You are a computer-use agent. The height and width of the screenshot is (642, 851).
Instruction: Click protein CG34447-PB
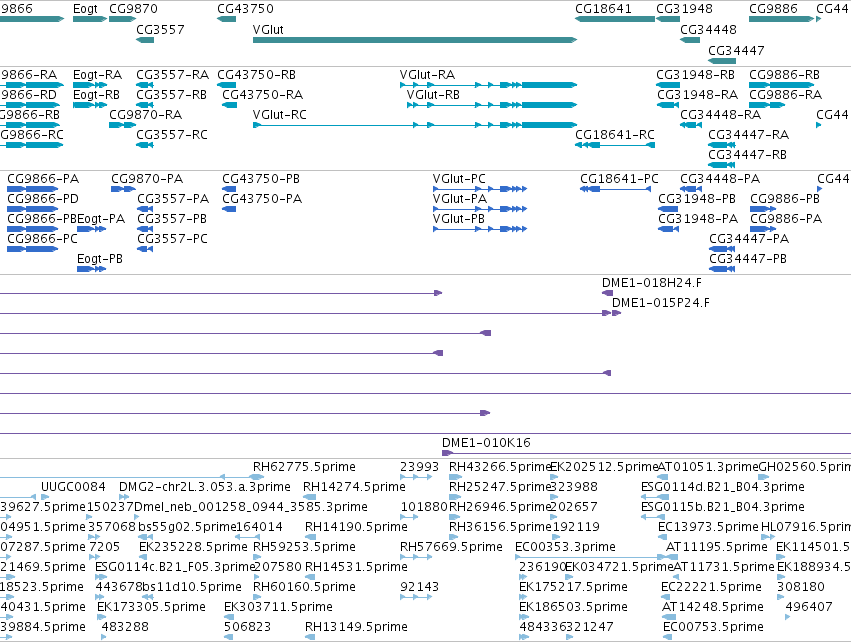(x=722, y=269)
